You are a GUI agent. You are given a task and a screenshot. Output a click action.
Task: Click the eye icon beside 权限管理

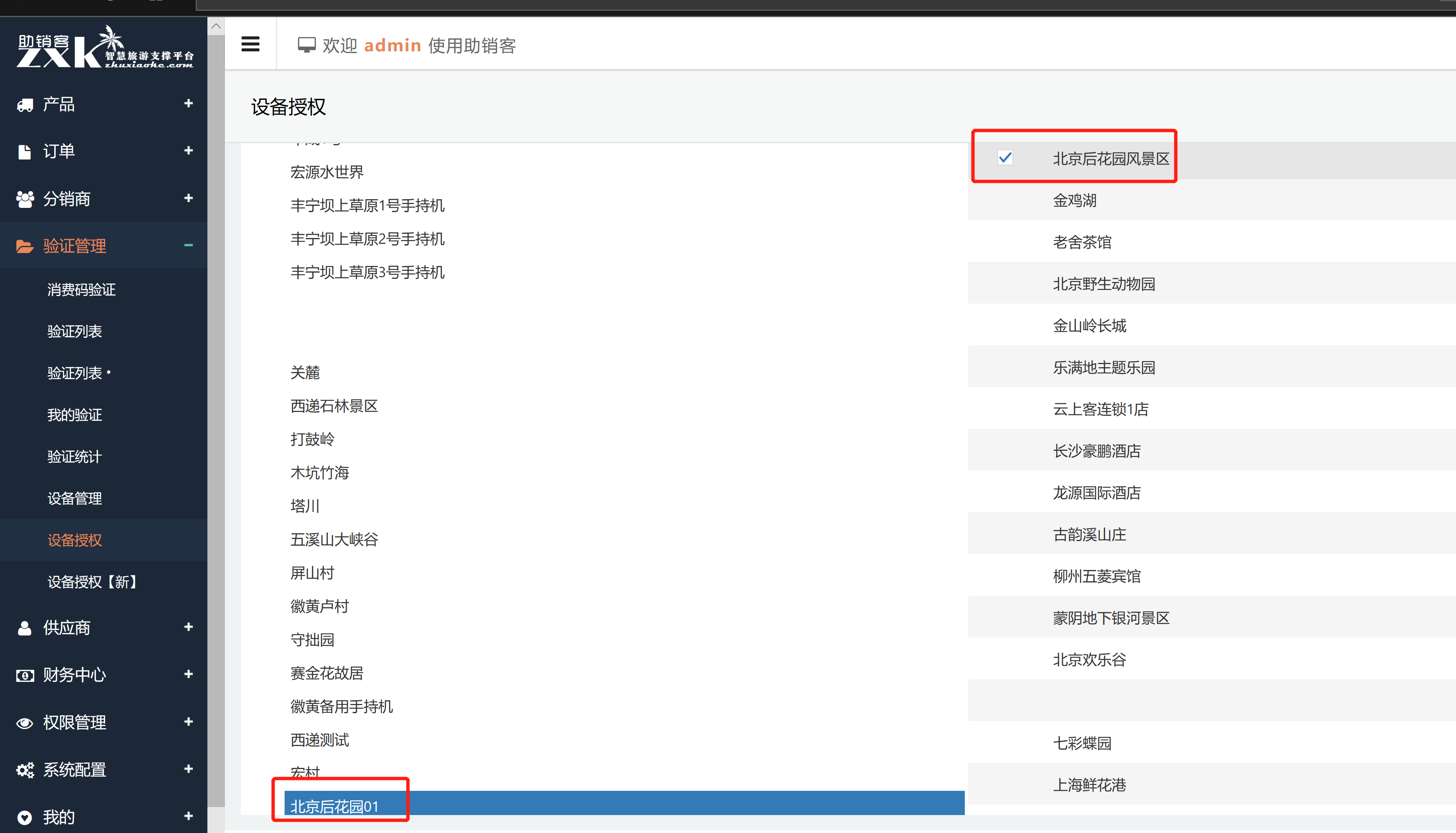coord(25,723)
